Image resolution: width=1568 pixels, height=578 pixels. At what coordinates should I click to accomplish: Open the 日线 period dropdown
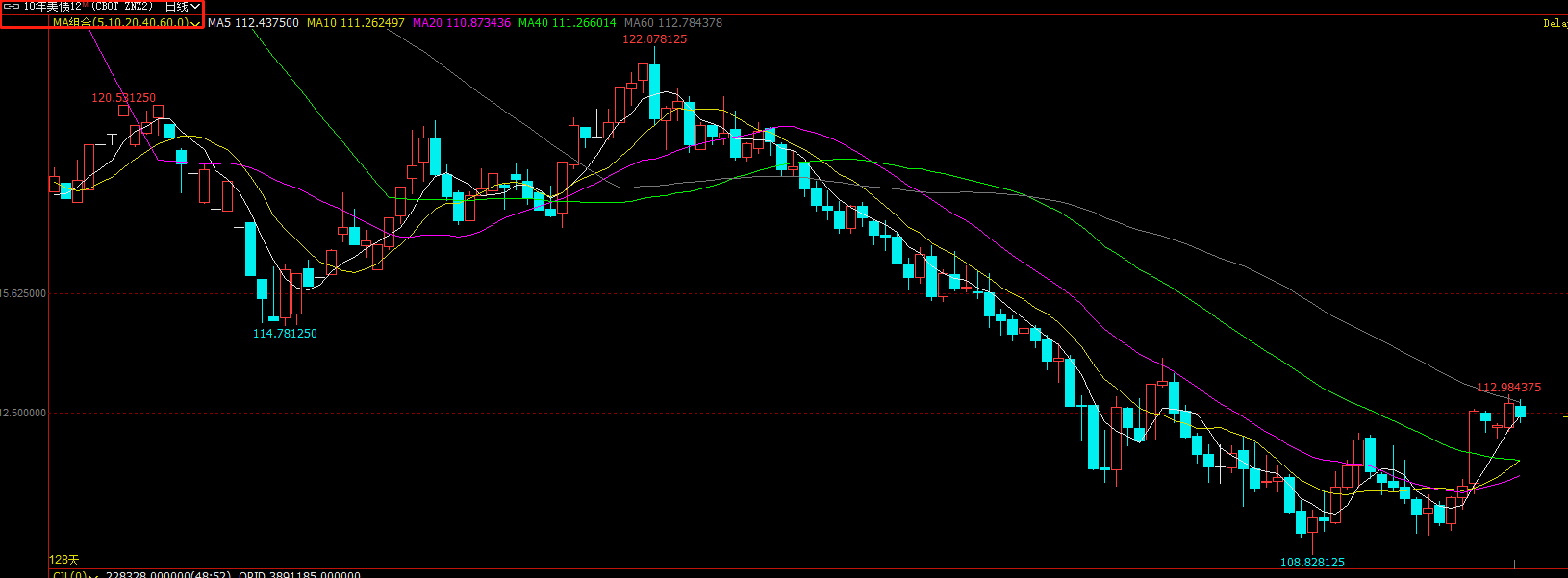[183, 7]
